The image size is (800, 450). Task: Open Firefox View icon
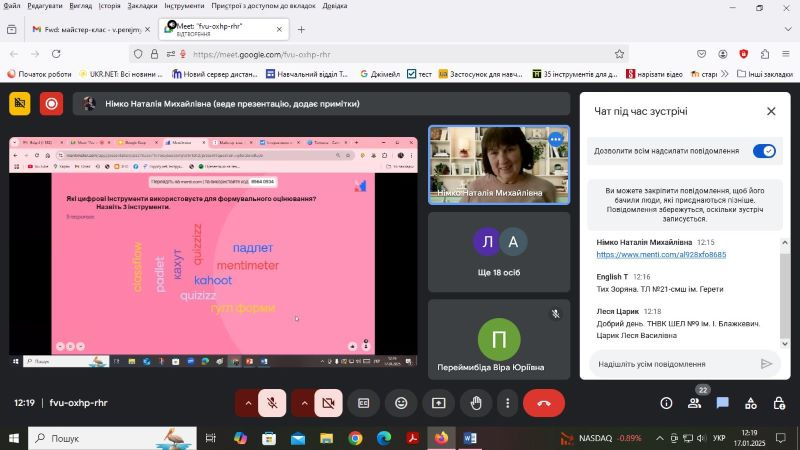12,30
